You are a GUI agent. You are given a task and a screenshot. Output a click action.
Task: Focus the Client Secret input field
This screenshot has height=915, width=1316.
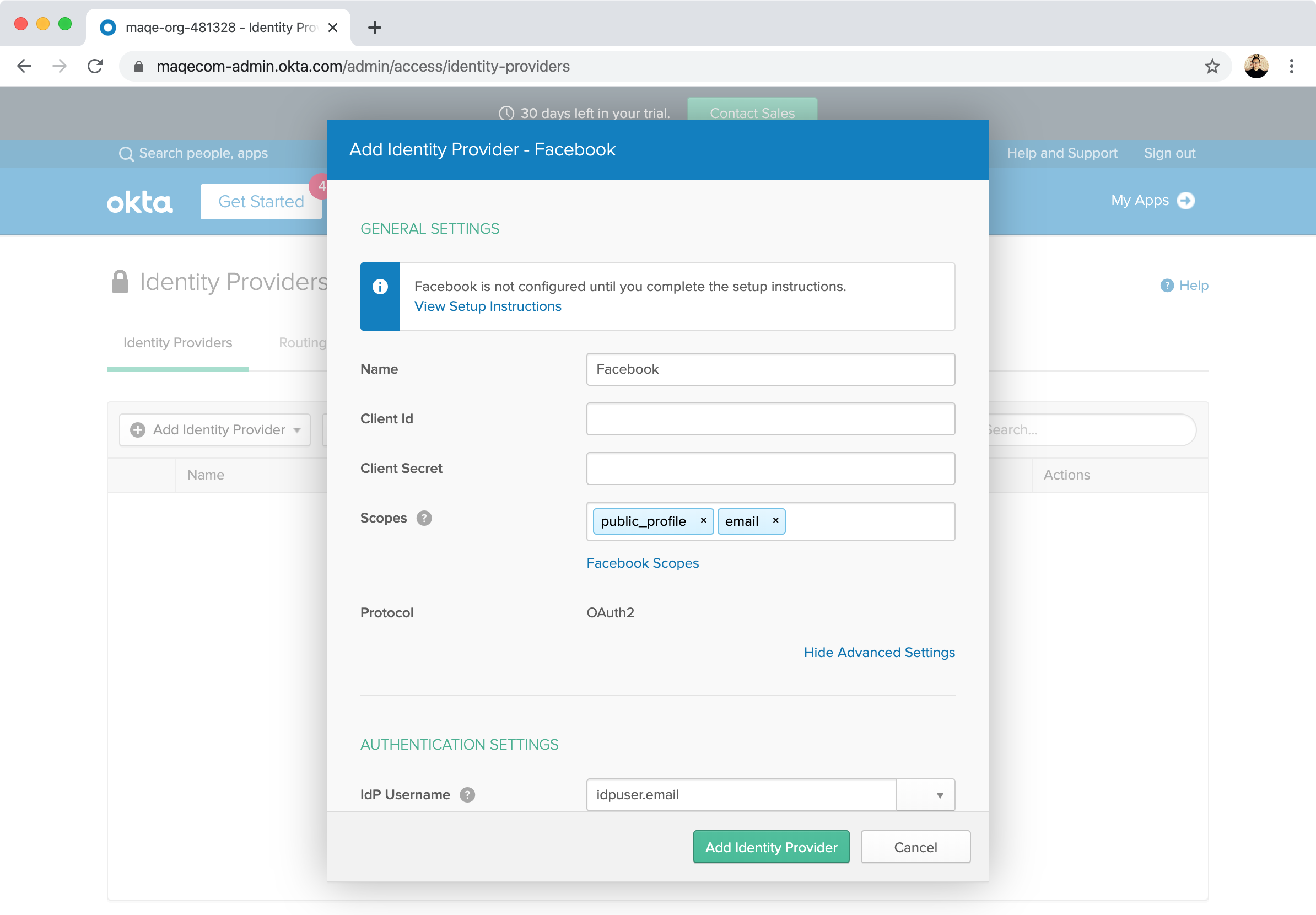coord(770,469)
